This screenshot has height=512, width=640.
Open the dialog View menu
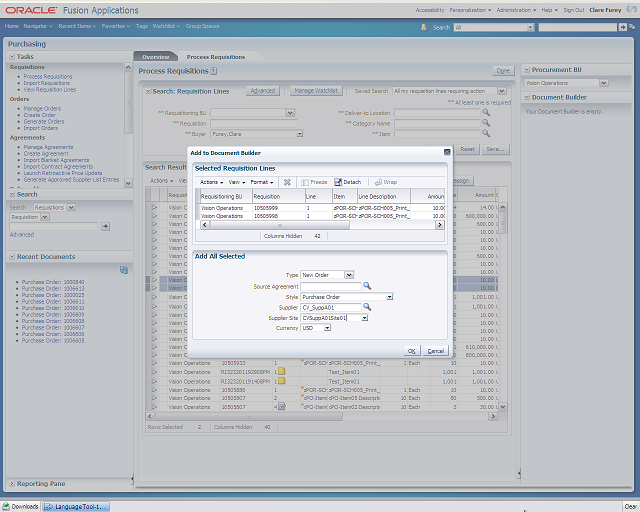pyautogui.click(x=237, y=182)
